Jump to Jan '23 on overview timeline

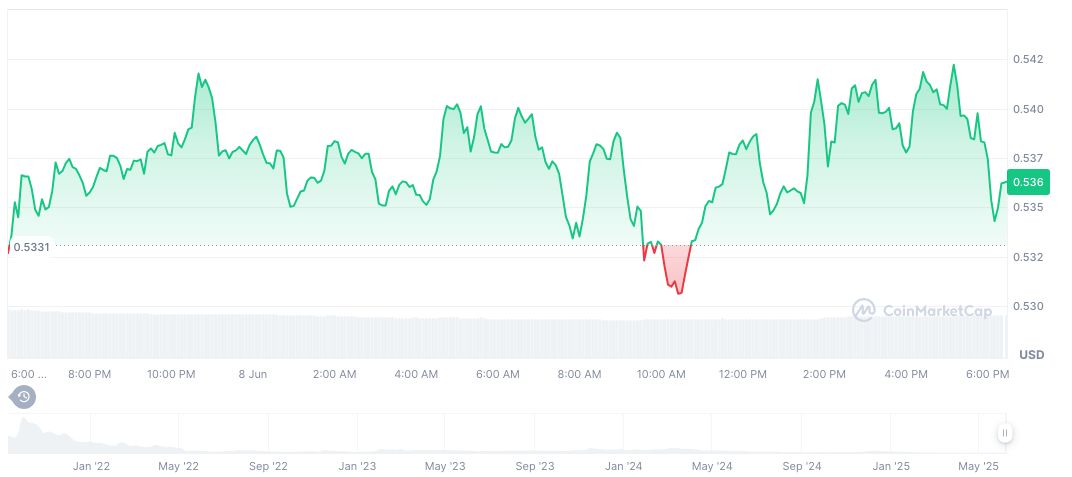click(357, 466)
